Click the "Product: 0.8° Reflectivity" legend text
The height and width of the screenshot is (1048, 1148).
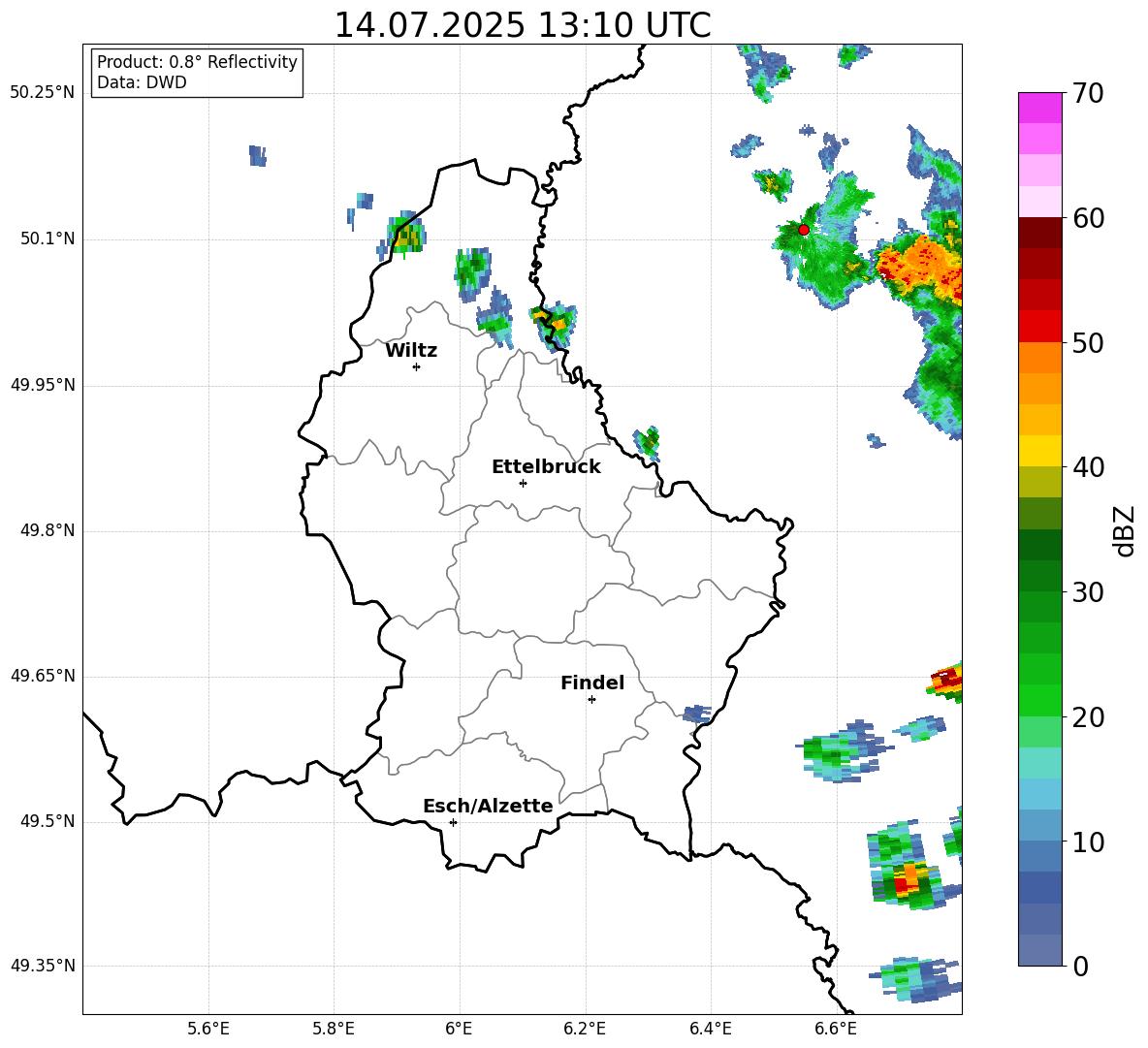197,61
